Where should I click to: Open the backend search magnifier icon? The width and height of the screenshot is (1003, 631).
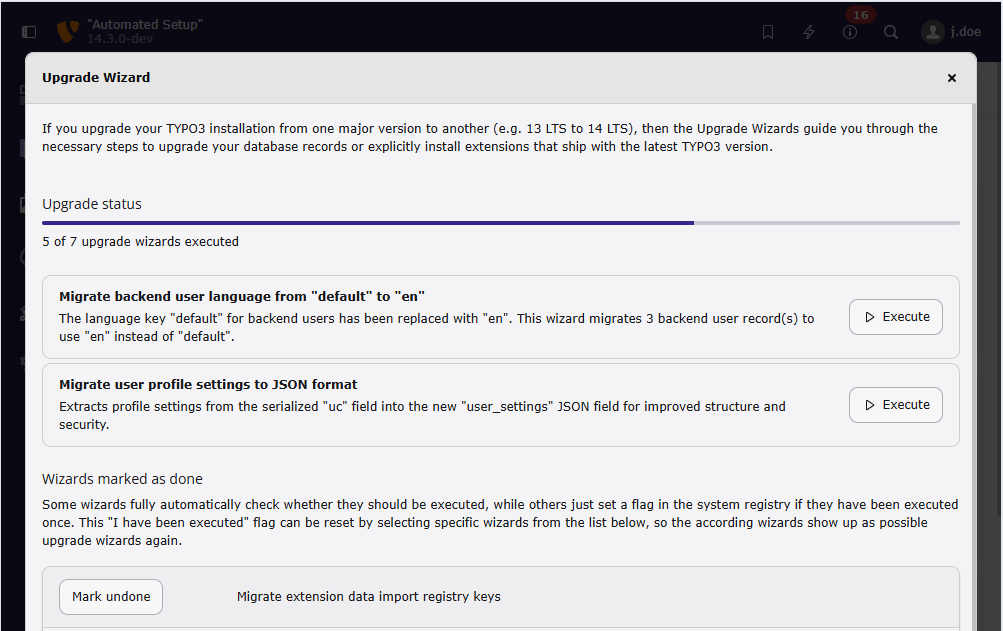tap(891, 32)
